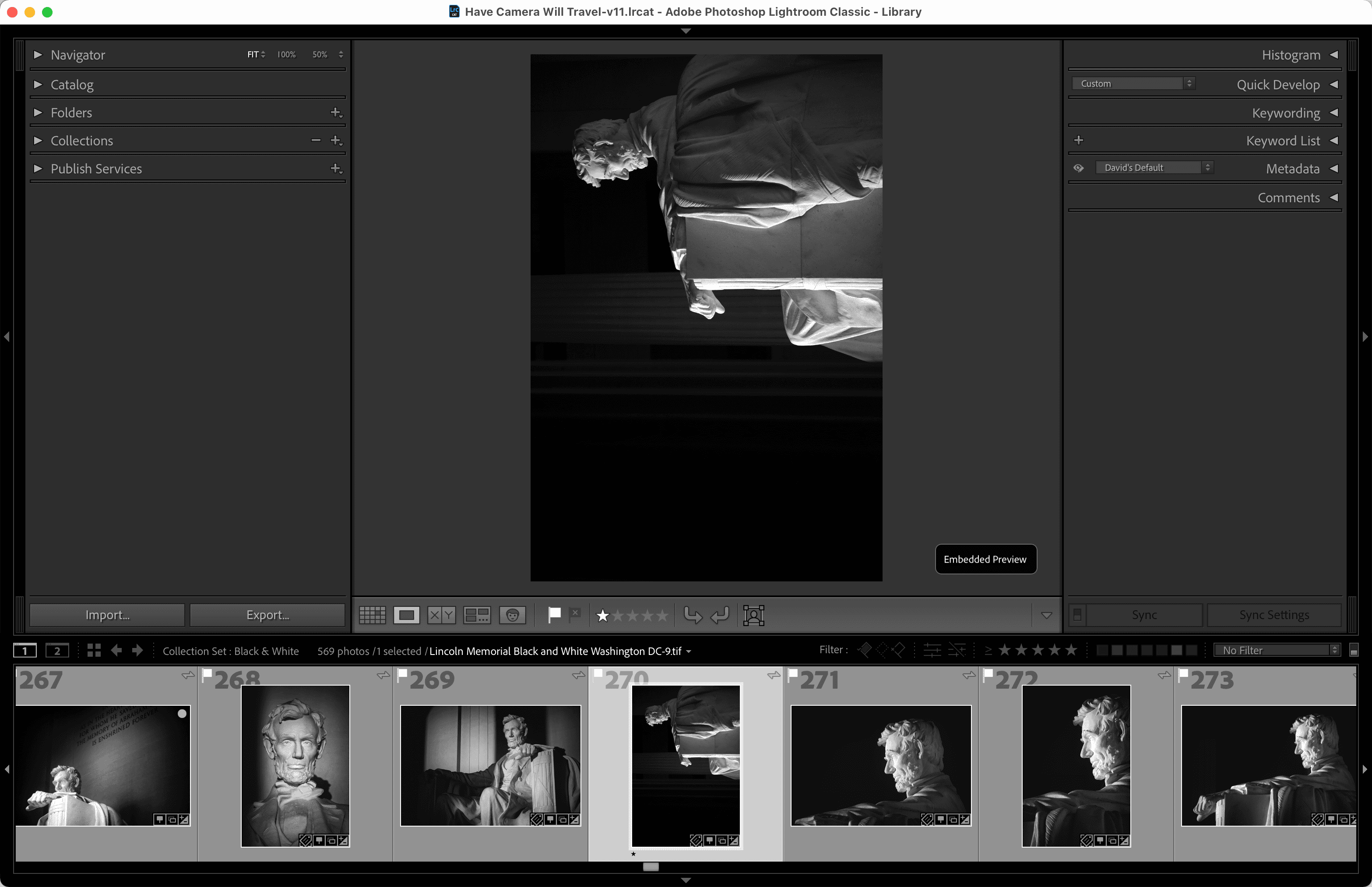
Task: Add a new folder with plus icon
Action: coord(336,113)
